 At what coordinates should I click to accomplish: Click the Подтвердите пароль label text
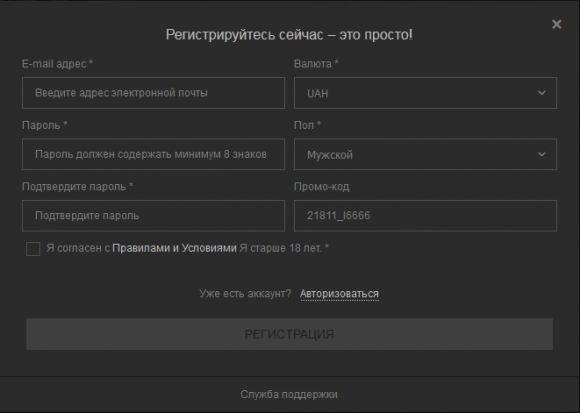click(x=78, y=187)
